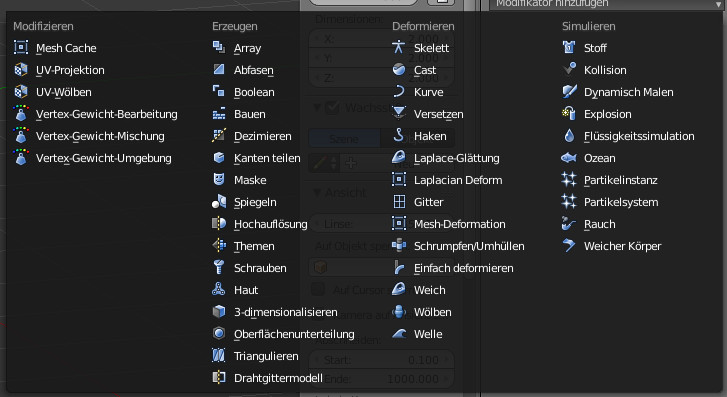Click the Explosion modifier icon
Viewport: 727px width, 397px height.
[x=569, y=114]
